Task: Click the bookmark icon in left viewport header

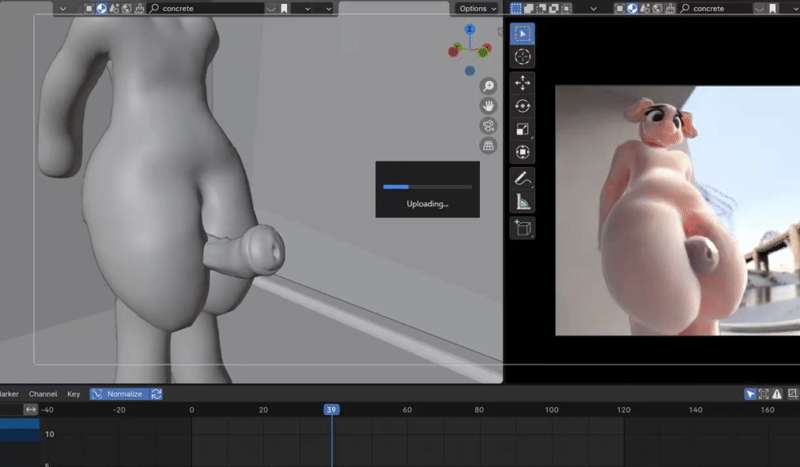Action: [284, 8]
